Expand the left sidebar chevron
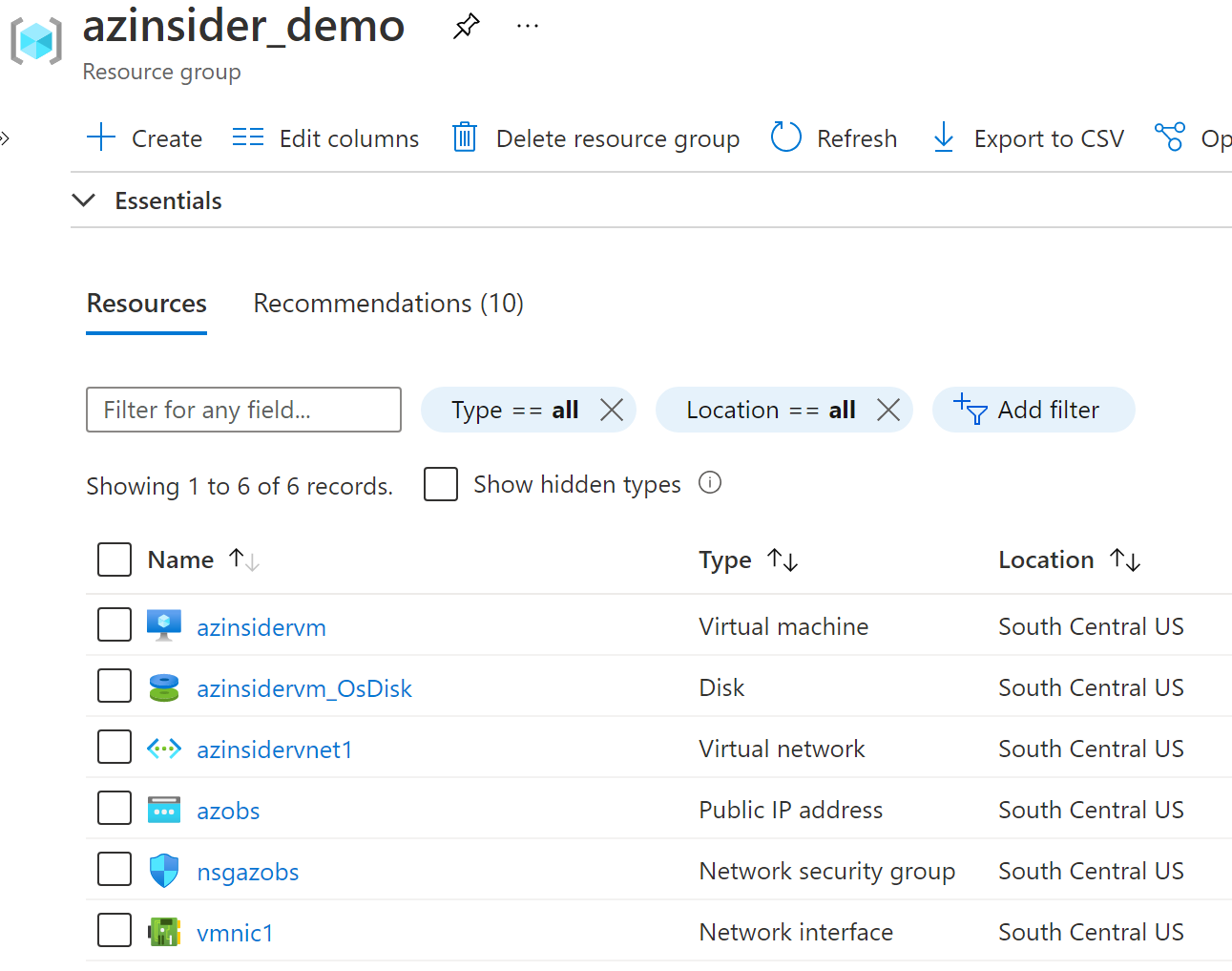 click(5, 138)
